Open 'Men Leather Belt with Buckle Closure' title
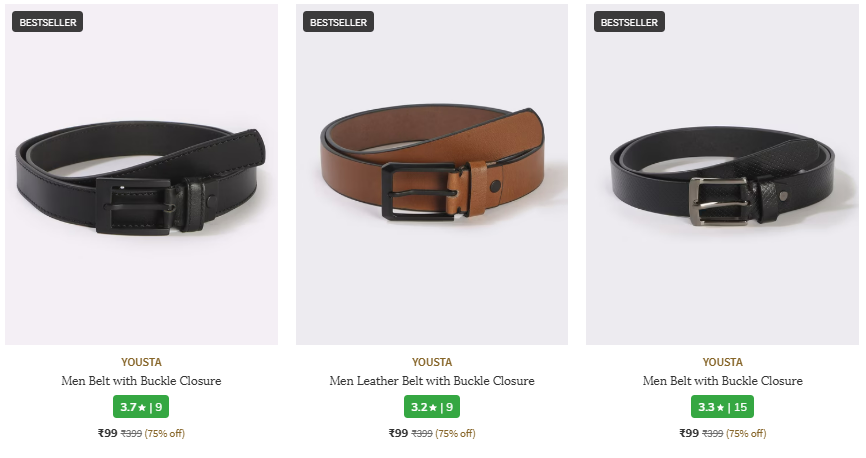866x458 pixels. tap(432, 381)
